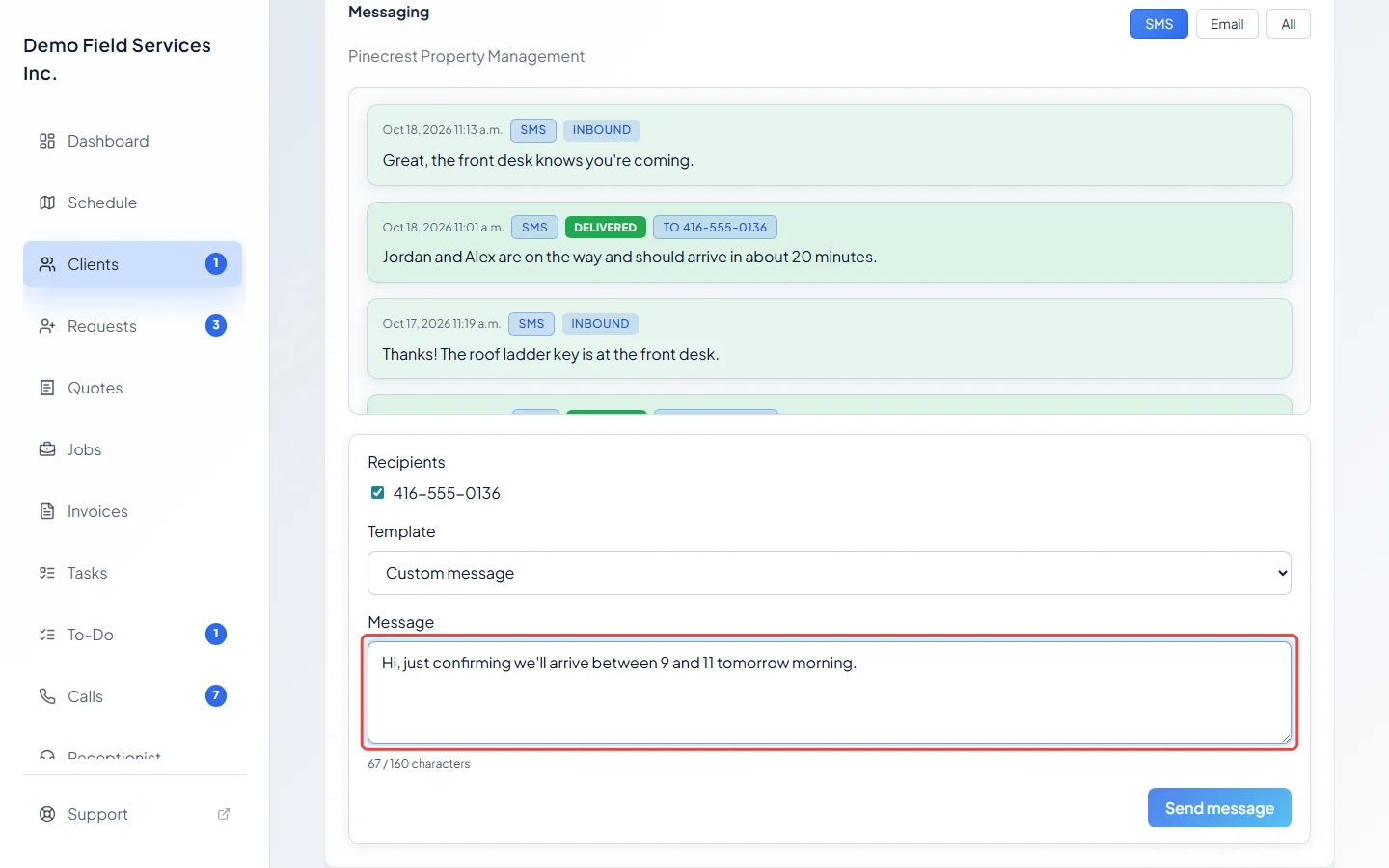The width and height of the screenshot is (1389, 868).
Task: Open the Dashboard grid icon
Action: coord(47,141)
